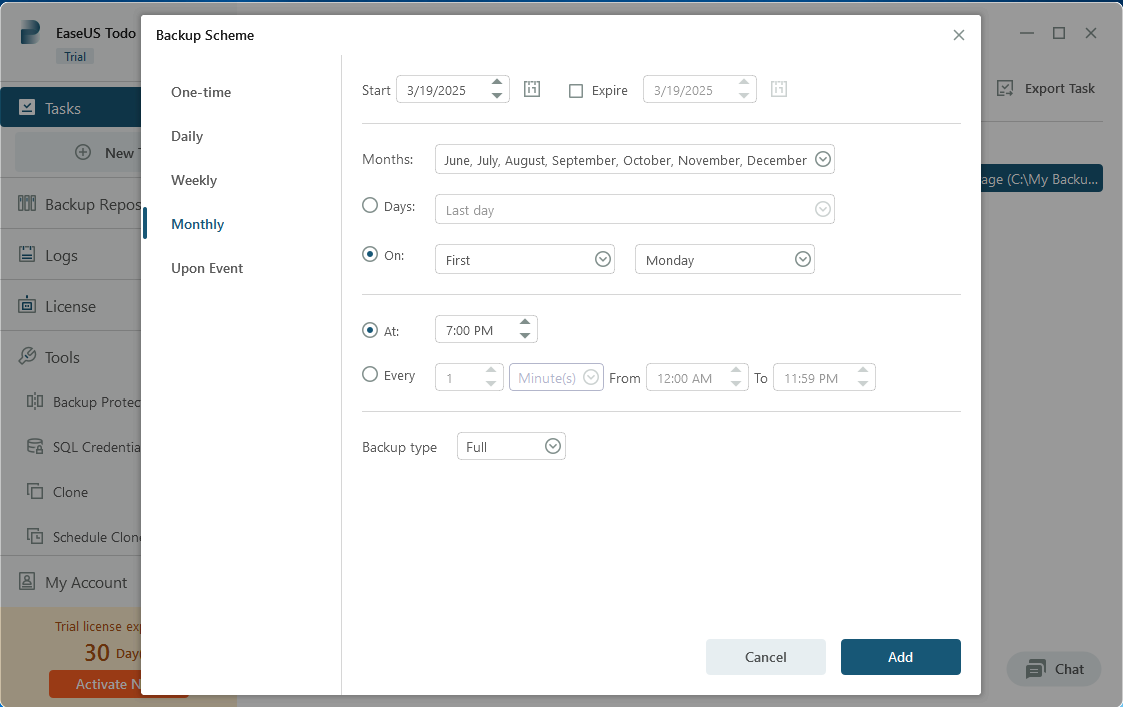1123x707 pixels.
Task: Click the My Account icon
Action: 26,581
